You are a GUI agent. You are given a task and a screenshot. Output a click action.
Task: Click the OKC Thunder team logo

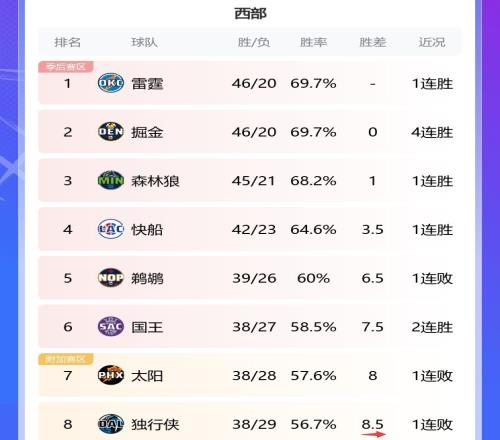pos(111,83)
